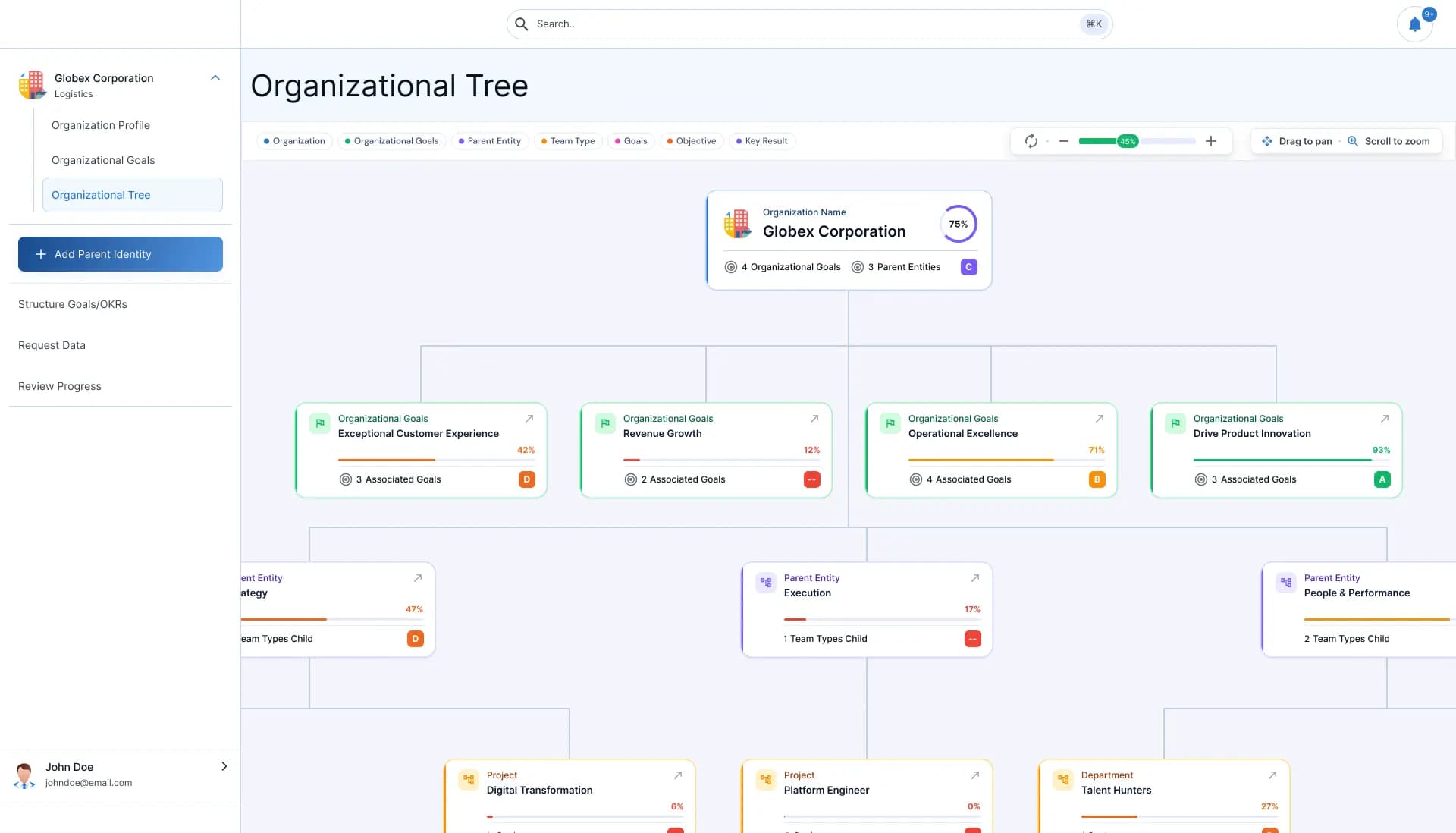The height and width of the screenshot is (833, 1456).
Task: Click the reset zoom refresh icon
Action: point(1031,141)
